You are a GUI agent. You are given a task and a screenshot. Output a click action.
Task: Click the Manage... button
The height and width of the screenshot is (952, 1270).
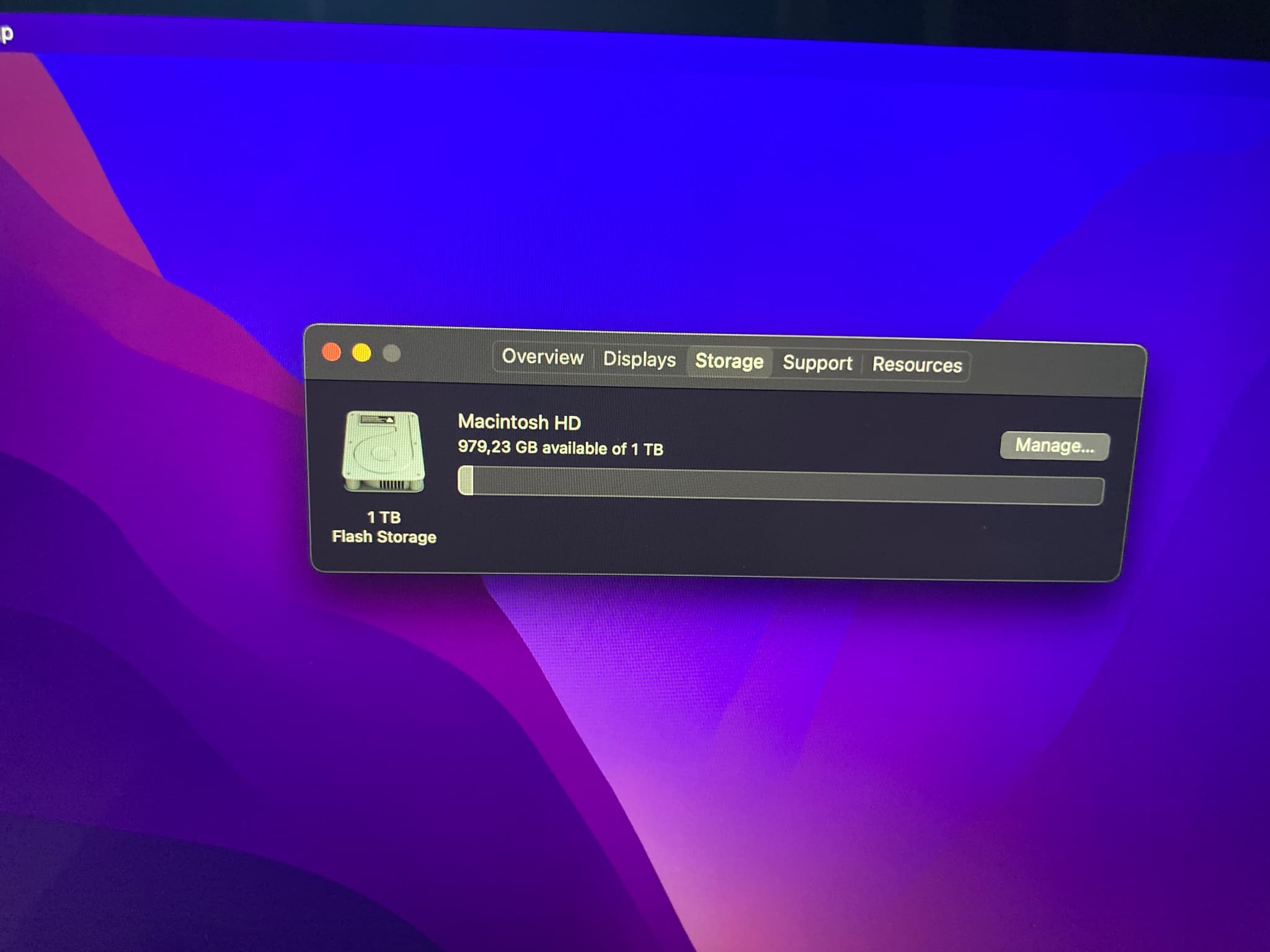tap(1055, 446)
